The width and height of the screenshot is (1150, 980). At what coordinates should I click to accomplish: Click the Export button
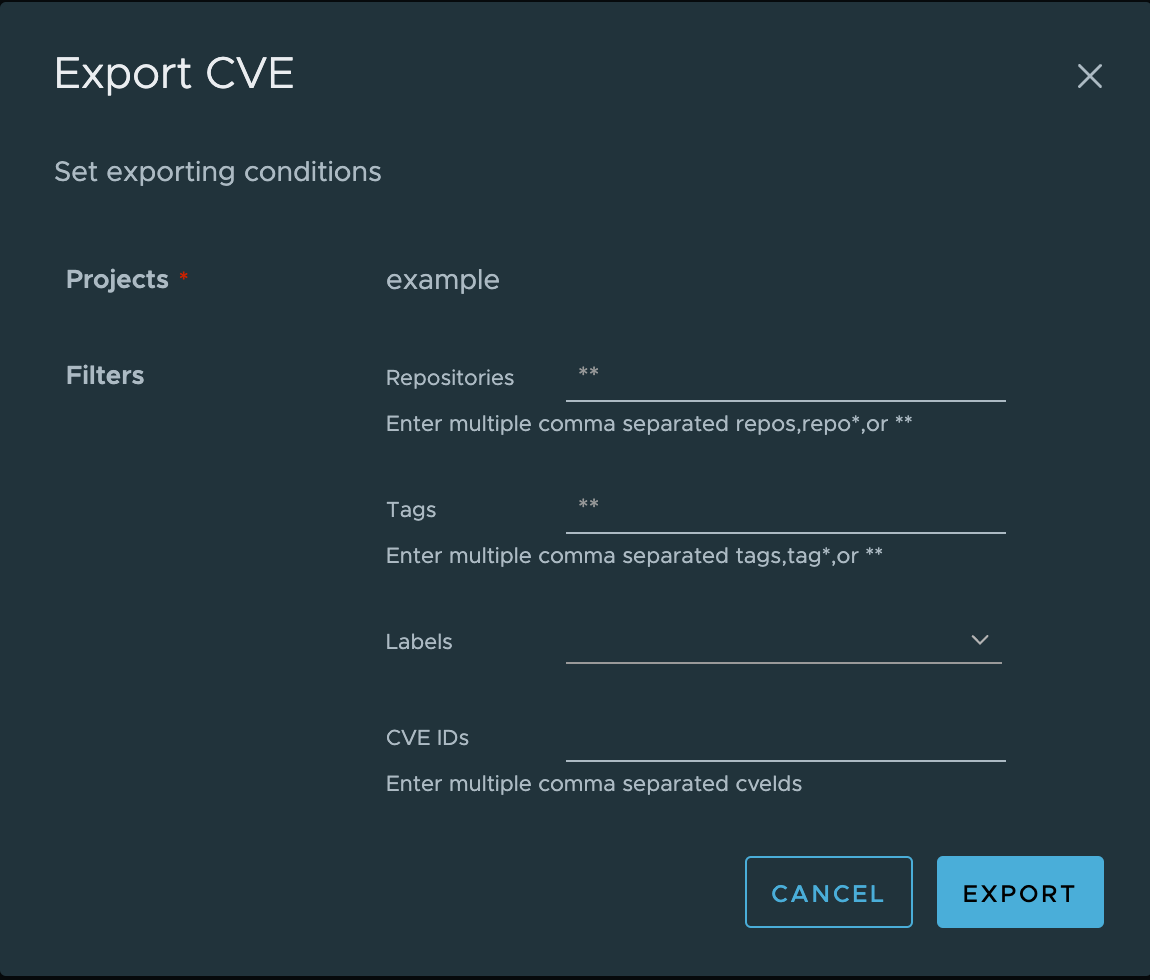click(x=1020, y=892)
